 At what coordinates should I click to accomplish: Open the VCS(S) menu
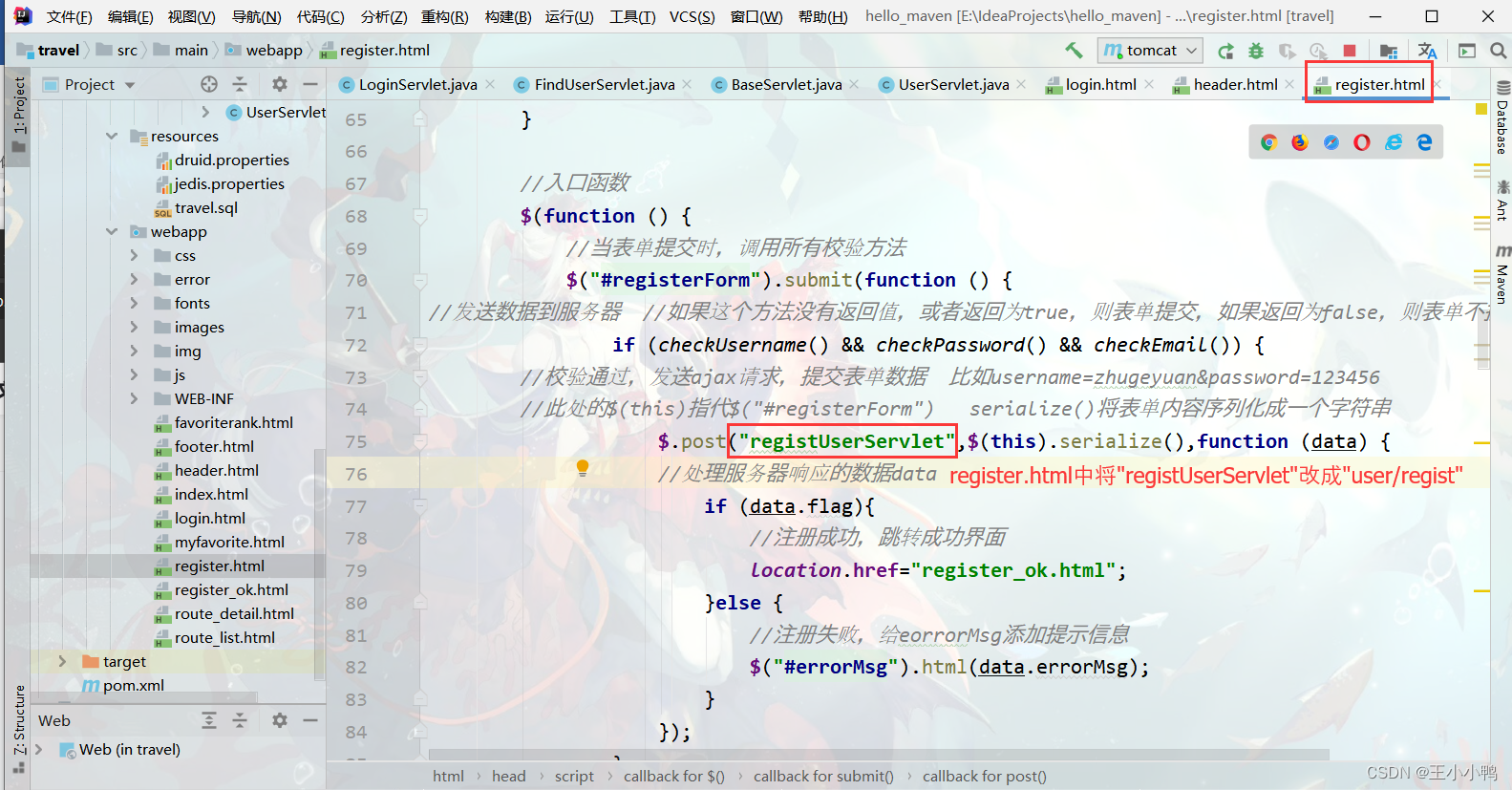[x=692, y=16]
